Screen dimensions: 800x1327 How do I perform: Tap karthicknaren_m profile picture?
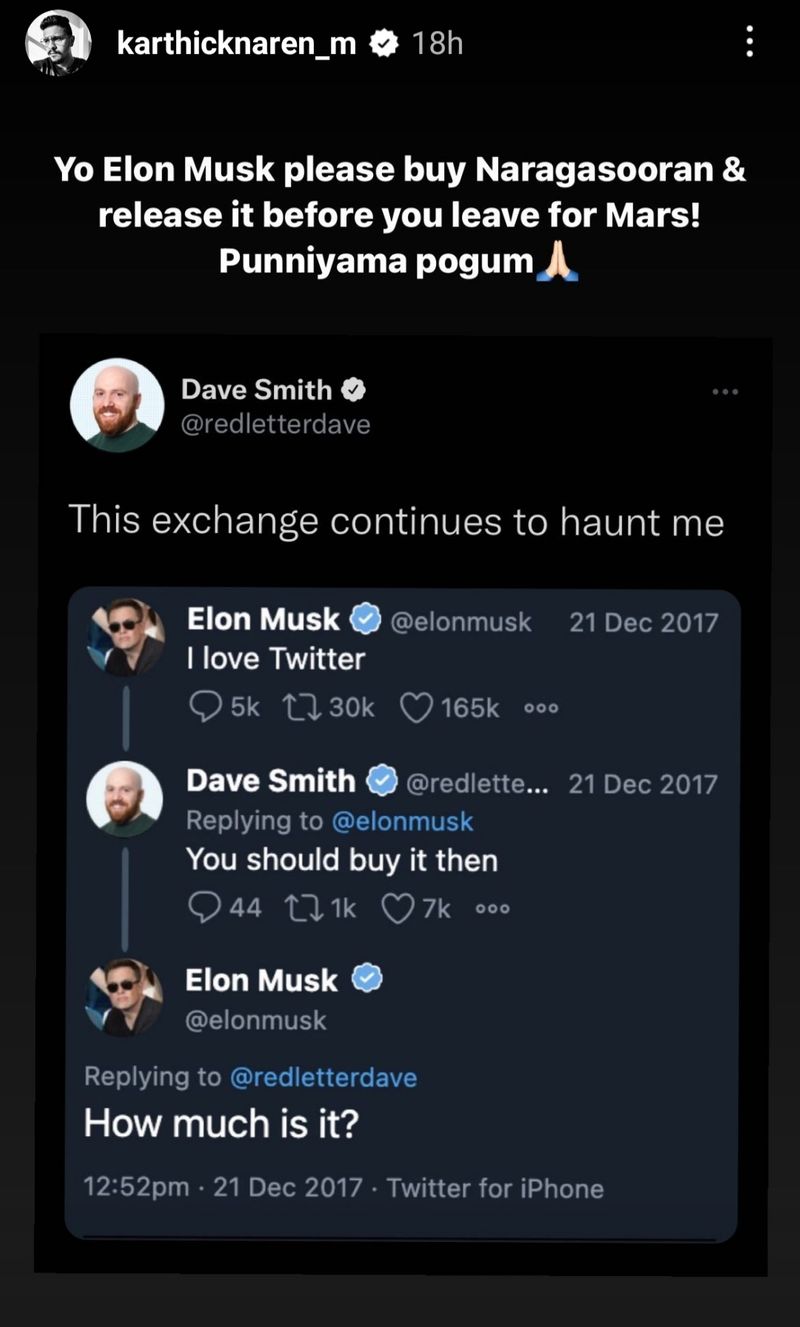pos(58,43)
